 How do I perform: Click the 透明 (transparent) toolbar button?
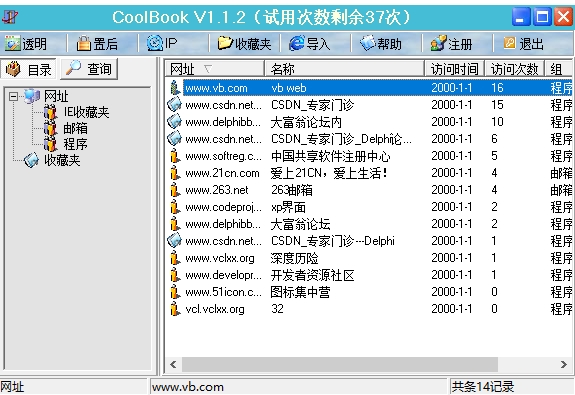coord(26,44)
